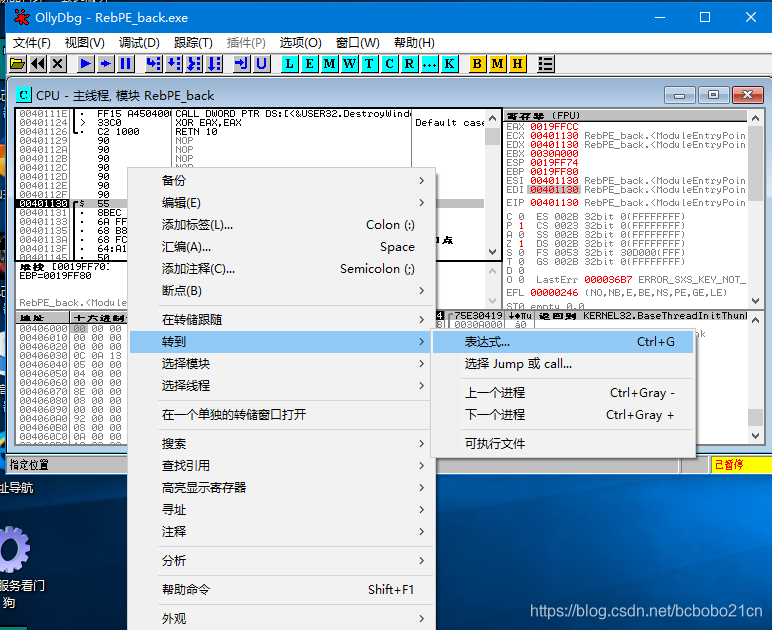The width and height of the screenshot is (772, 630).
Task: Click the down arrow of registers pane scrollbar
Action: point(756,300)
